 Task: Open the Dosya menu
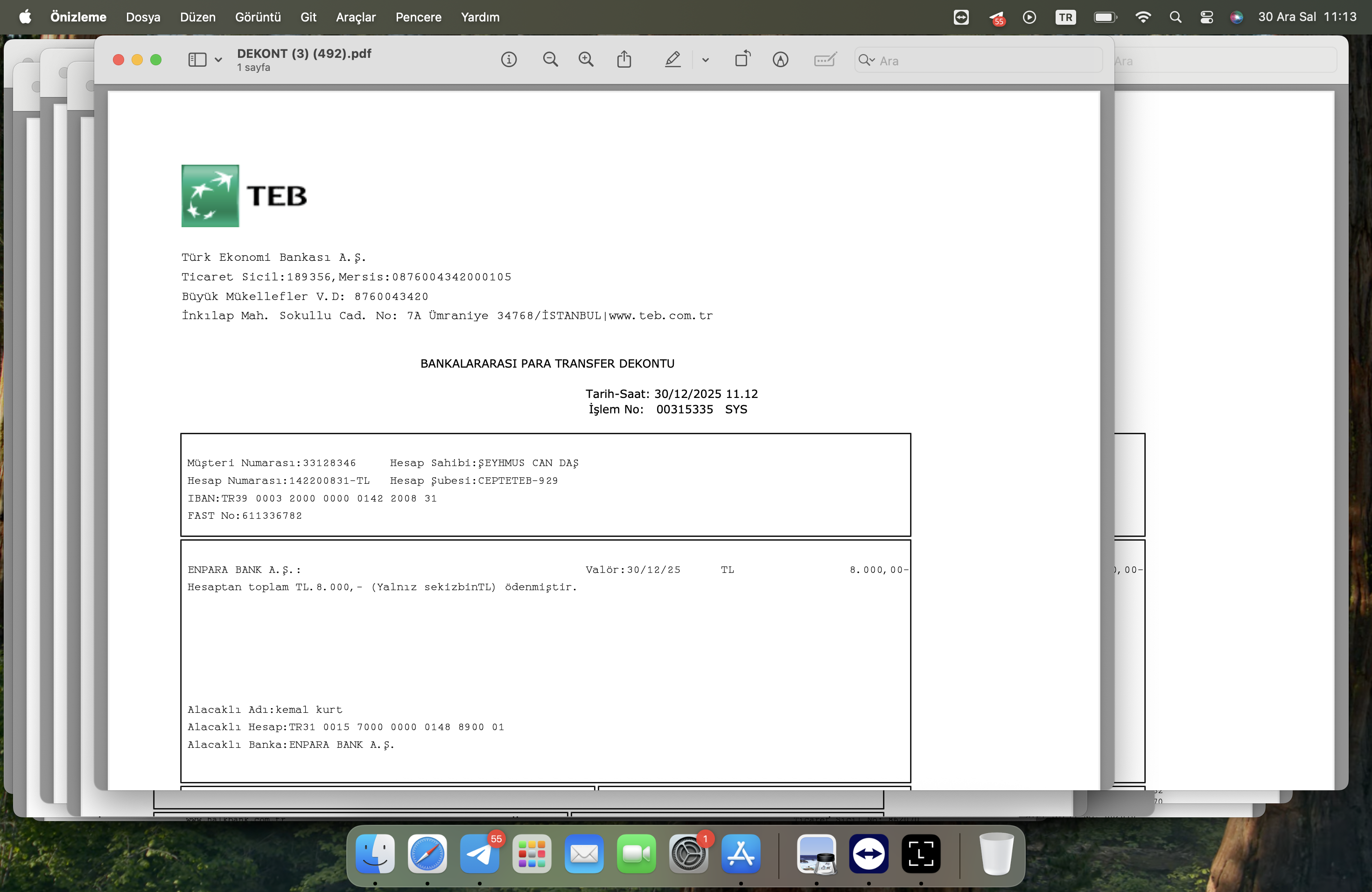point(143,17)
